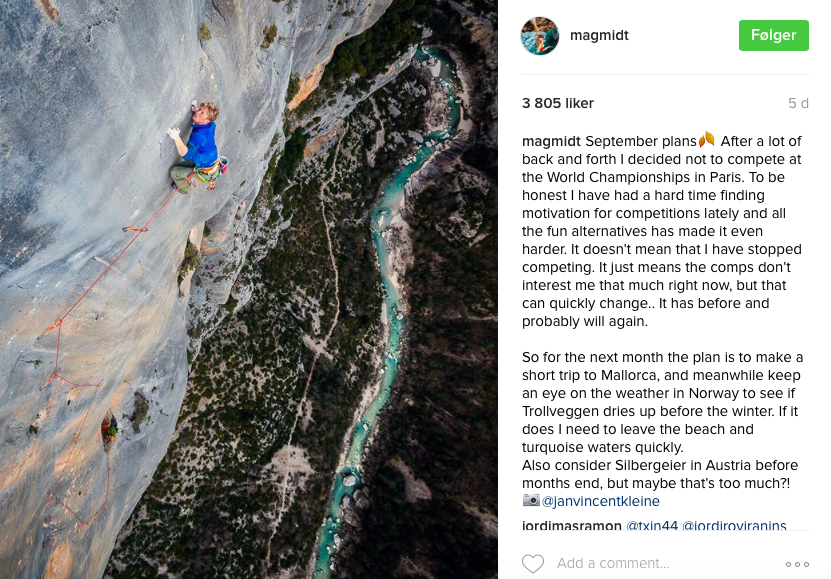Image resolution: width=831 pixels, height=579 pixels.
Task: View who liked via 3 805 liker
Action: [x=558, y=103]
